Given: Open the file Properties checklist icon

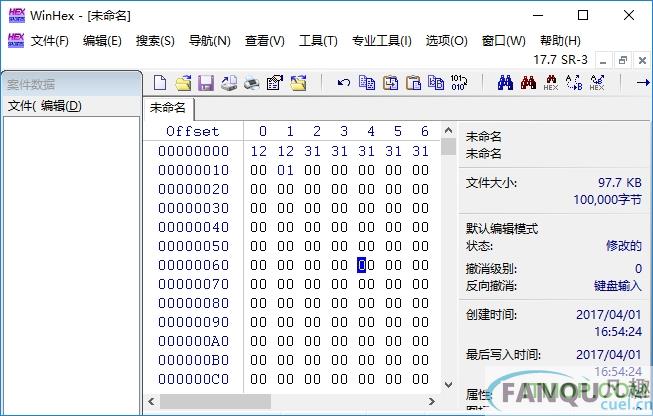Looking at the screenshot, I should point(275,82).
